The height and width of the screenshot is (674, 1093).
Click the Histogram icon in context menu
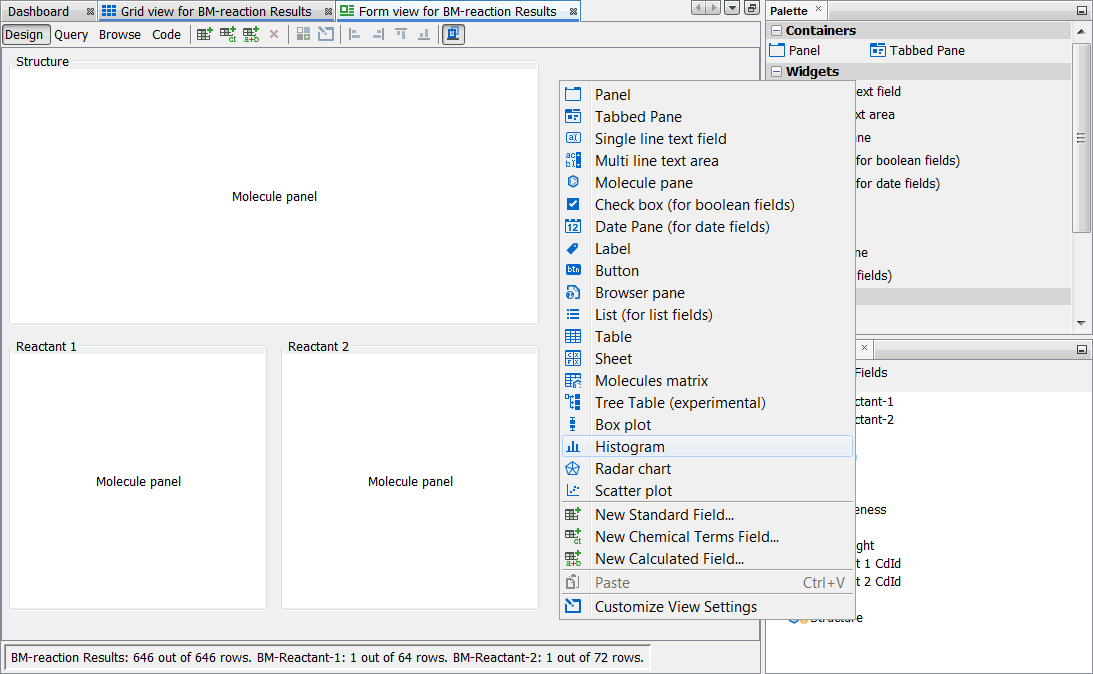point(573,447)
